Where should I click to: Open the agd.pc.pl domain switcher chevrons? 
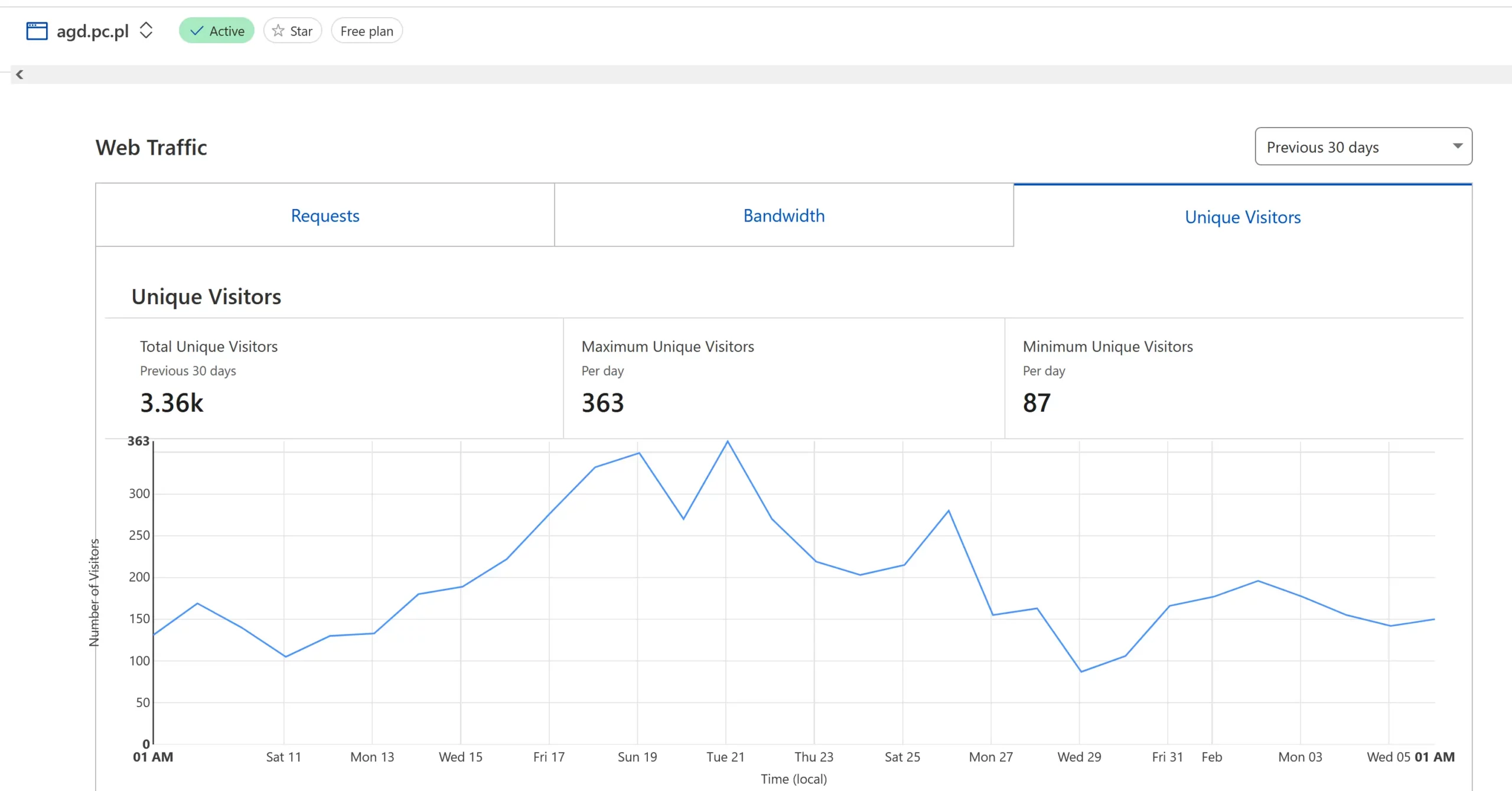146,30
